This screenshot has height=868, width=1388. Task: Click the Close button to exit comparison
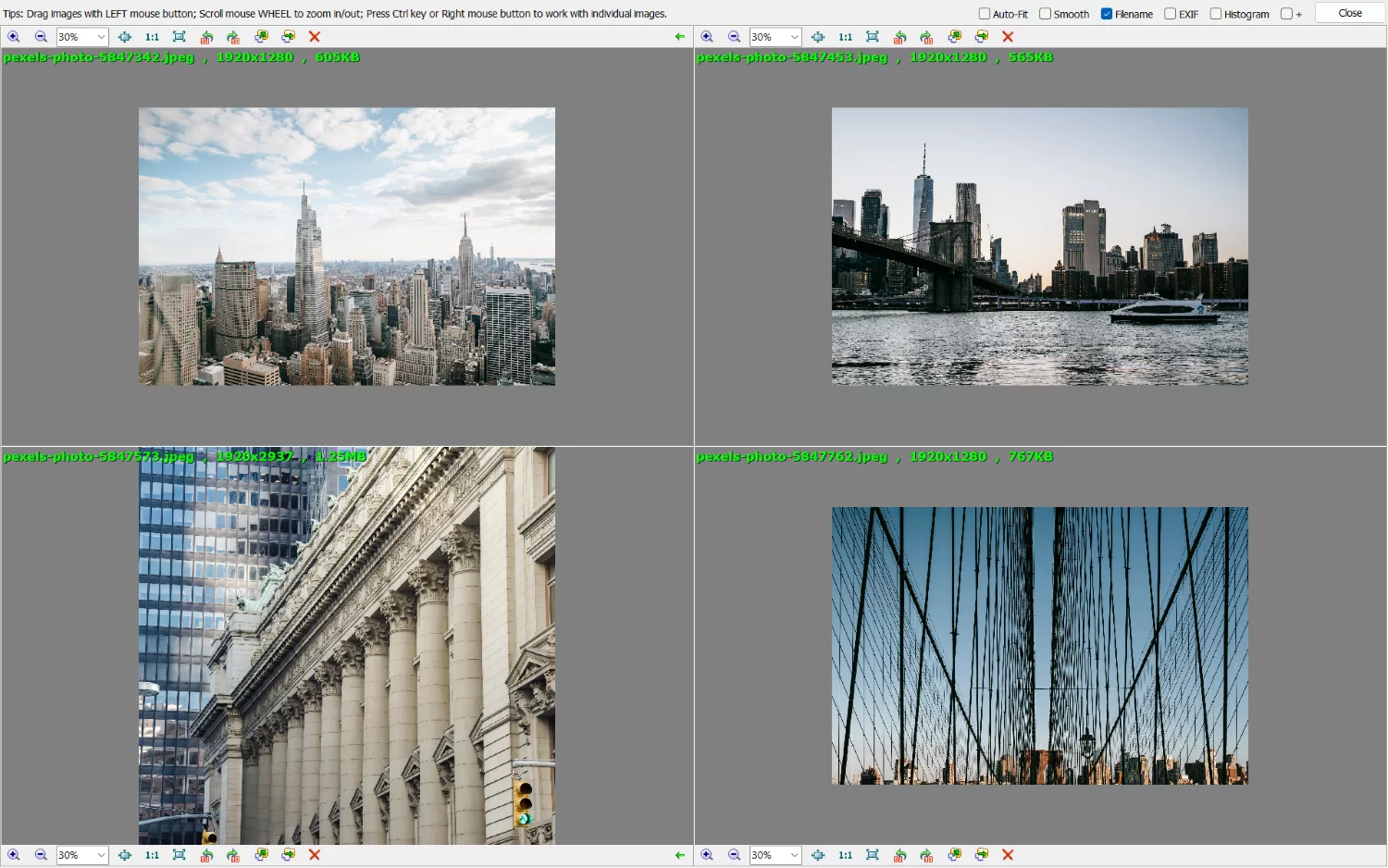(1349, 13)
